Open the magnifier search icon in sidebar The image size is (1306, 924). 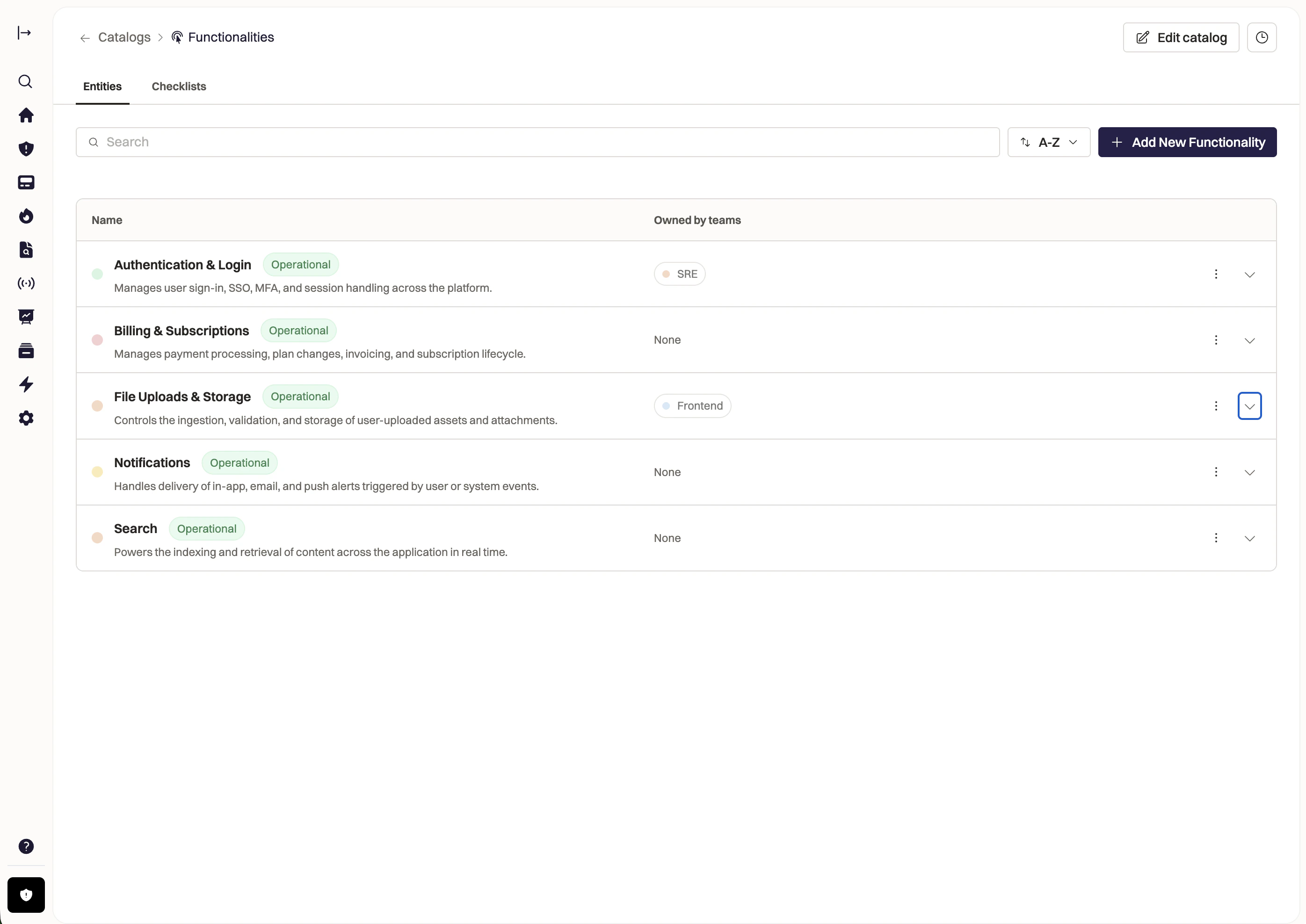[26, 81]
